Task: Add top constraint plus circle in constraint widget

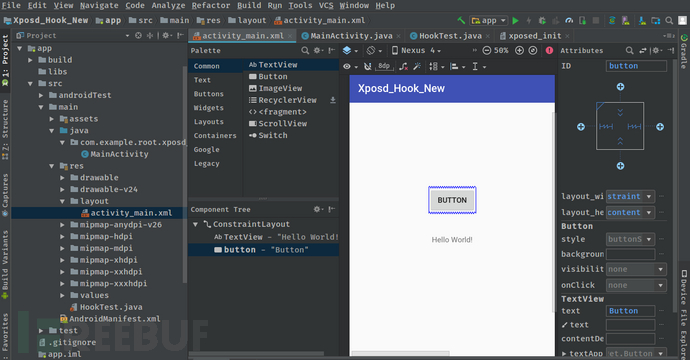Action: click(620, 87)
